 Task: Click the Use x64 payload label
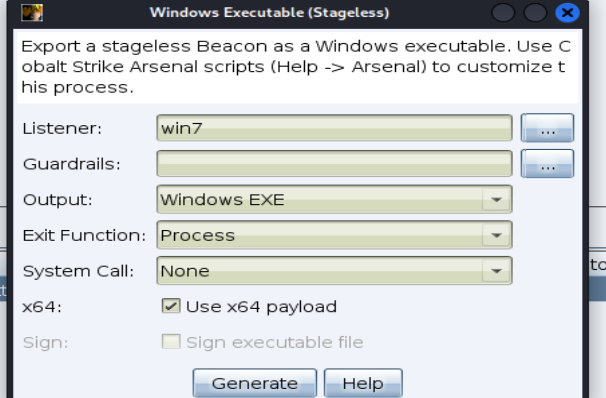click(x=261, y=307)
